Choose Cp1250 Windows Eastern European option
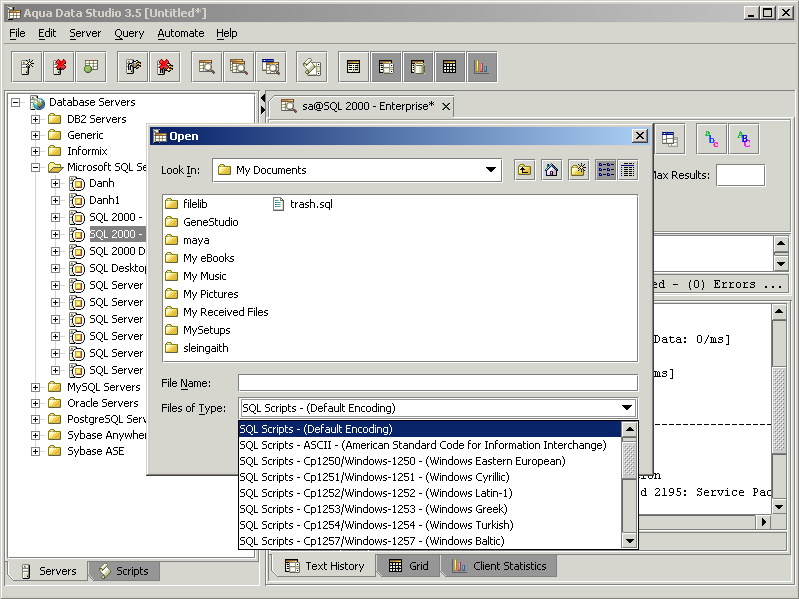 pos(430,461)
